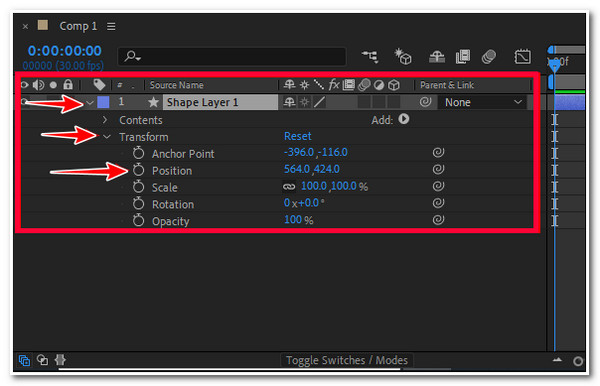The width and height of the screenshot is (600, 386).
Task: Edit the Position value 564.0,424.0
Action: pos(311,169)
